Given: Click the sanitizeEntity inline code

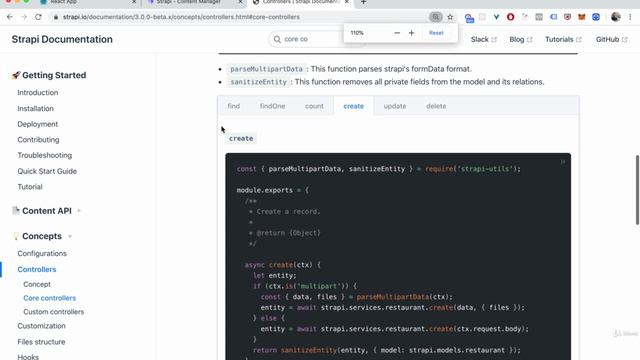Looking at the screenshot, I should [258, 82].
